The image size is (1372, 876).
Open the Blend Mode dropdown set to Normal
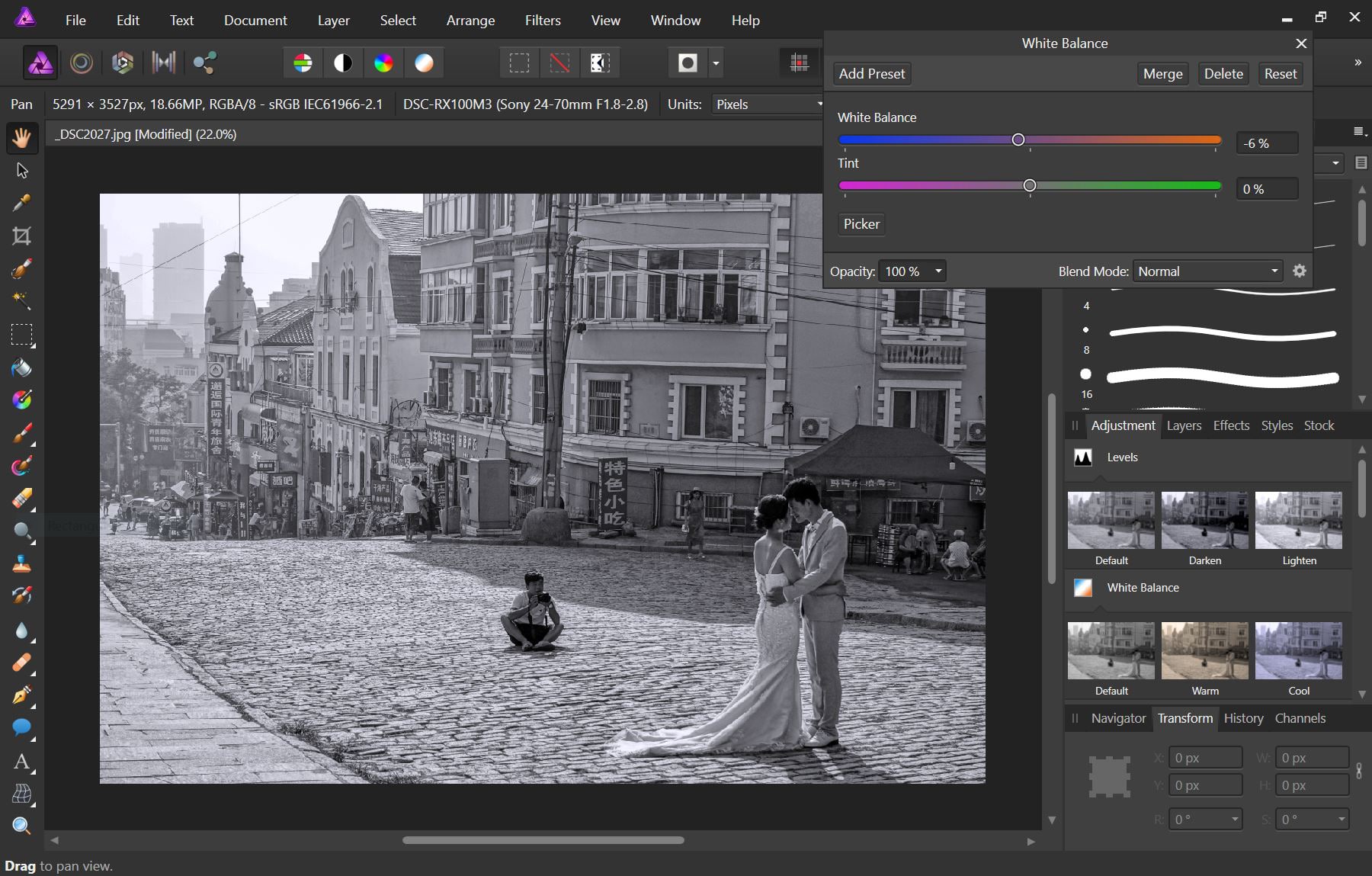(1207, 271)
